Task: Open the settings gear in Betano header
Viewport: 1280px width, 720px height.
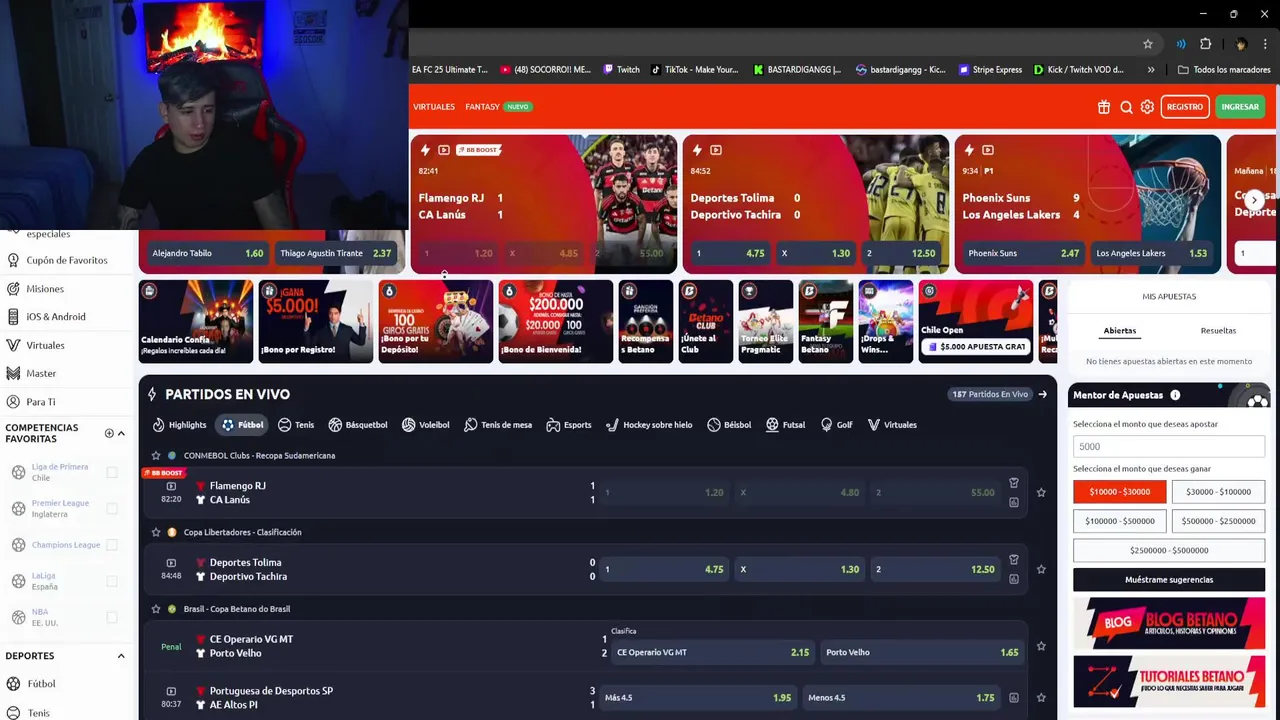Action: (1147, 107)
